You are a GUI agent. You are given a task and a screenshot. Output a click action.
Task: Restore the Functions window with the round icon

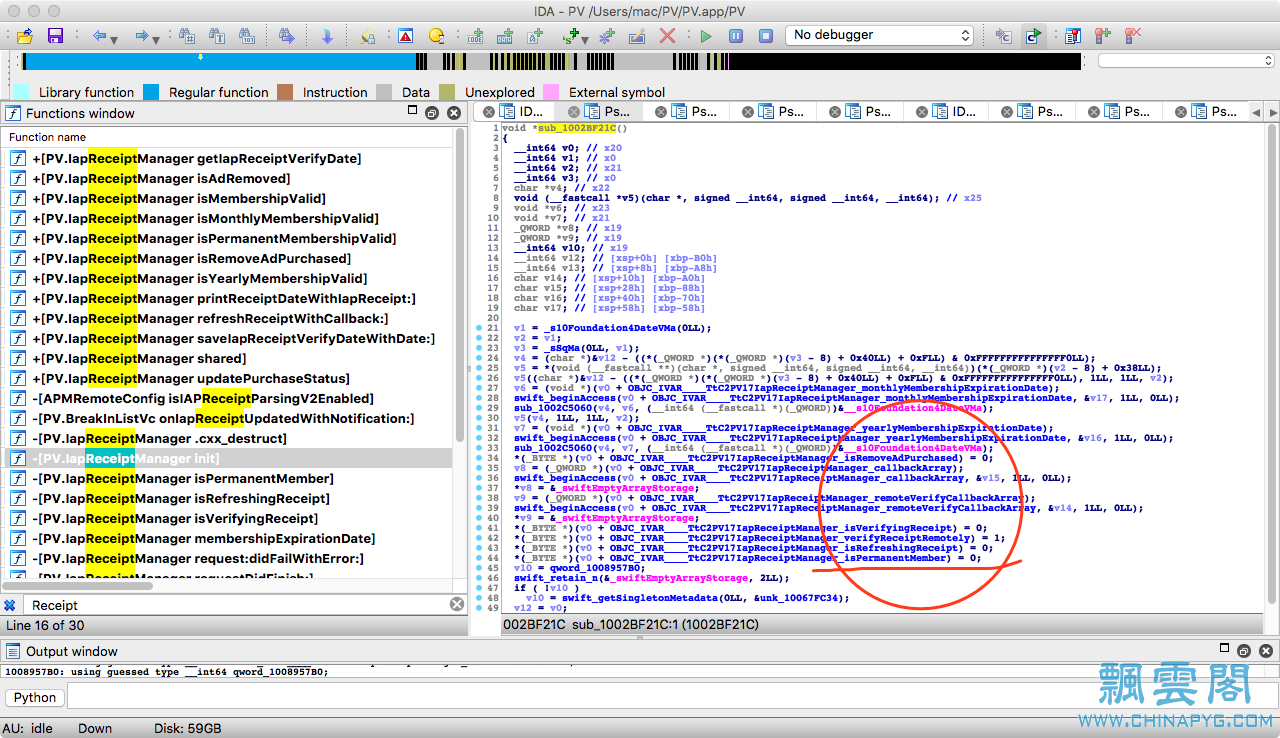432,113
